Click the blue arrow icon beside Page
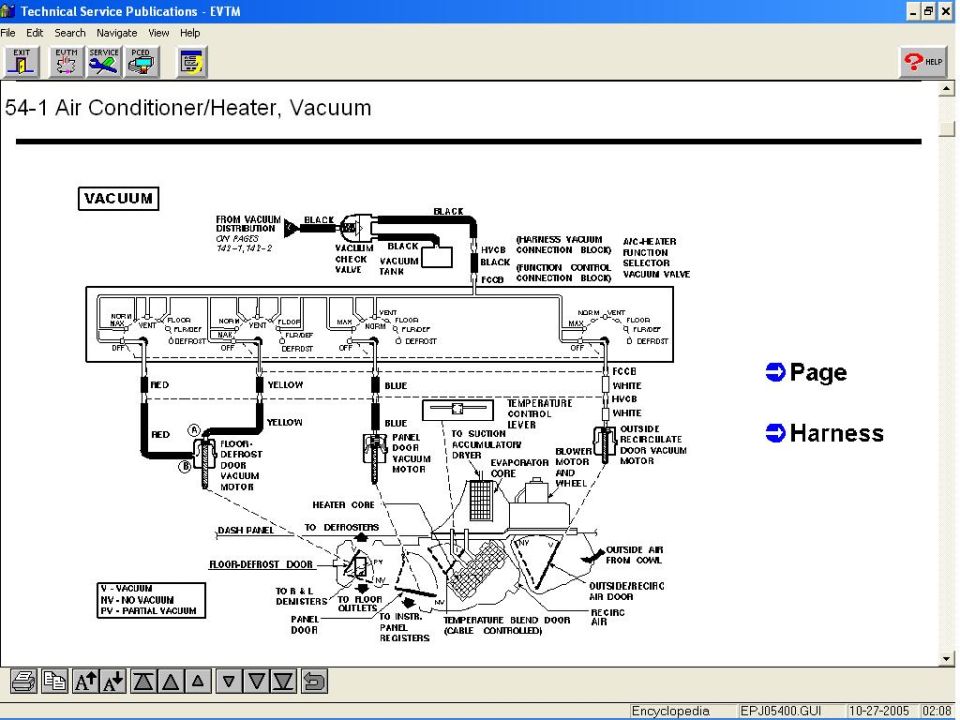Screen dimensions: 960x720 (775, 372)
